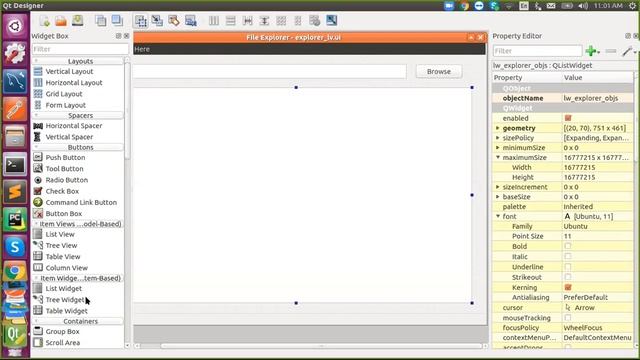640x360 pixels.
Task: Pick the Horizontal Spacer widget
Action: [x=74, y=126]
